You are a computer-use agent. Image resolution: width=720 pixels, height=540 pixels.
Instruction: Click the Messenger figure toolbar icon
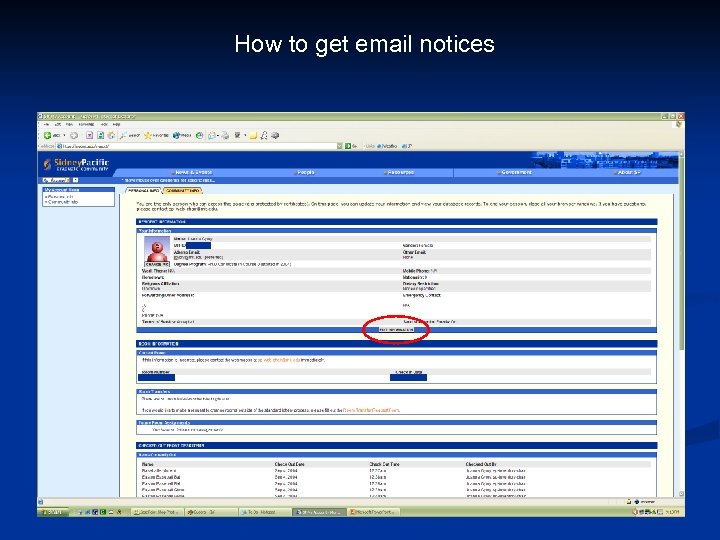(x=264, y=135)
